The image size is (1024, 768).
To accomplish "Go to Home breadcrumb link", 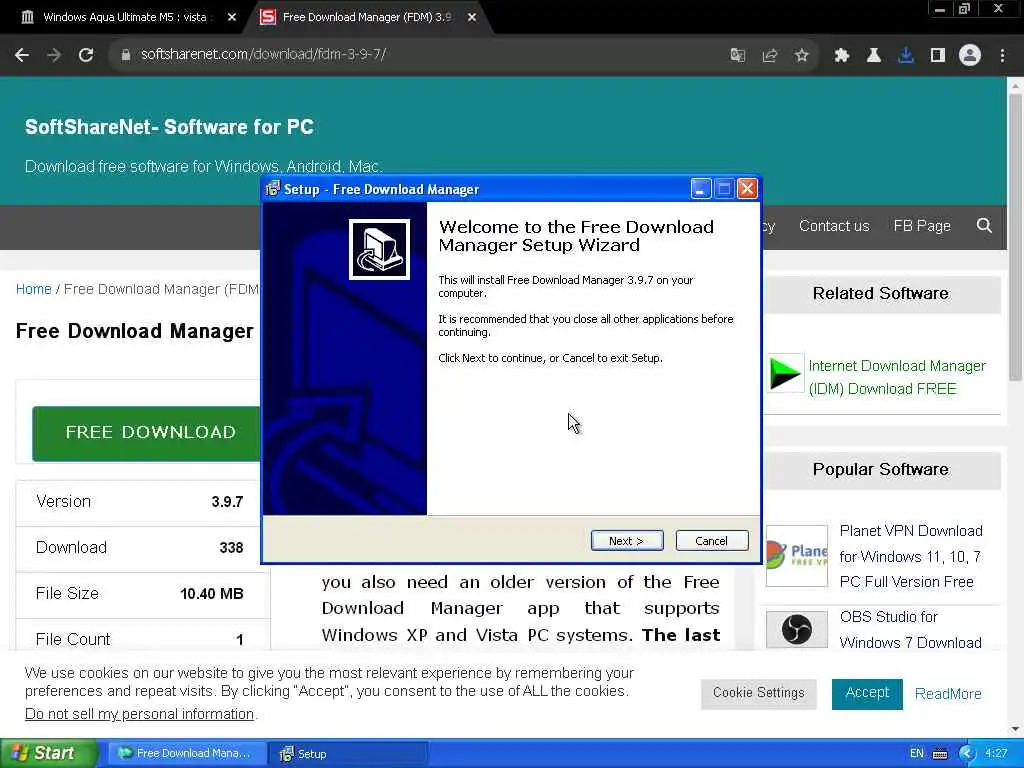I will click(33, 289).
